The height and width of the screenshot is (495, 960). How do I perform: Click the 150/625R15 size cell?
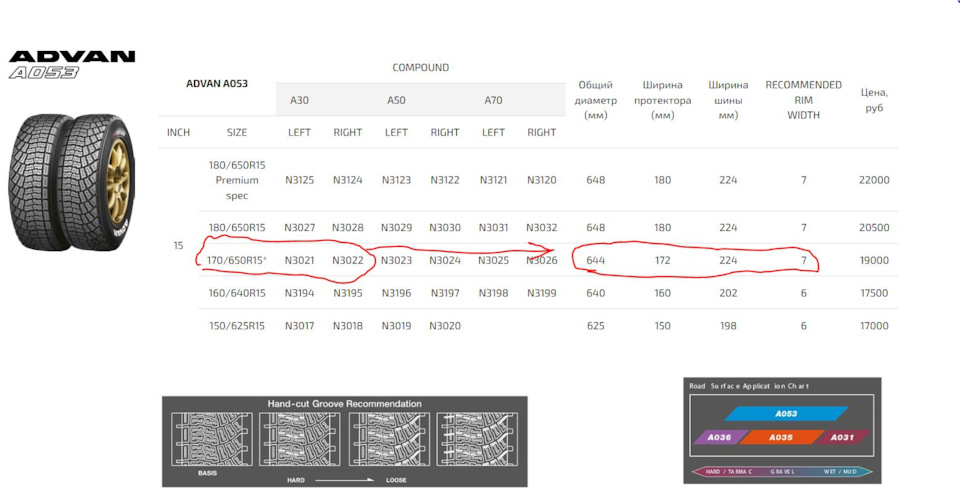pos(237,326)
